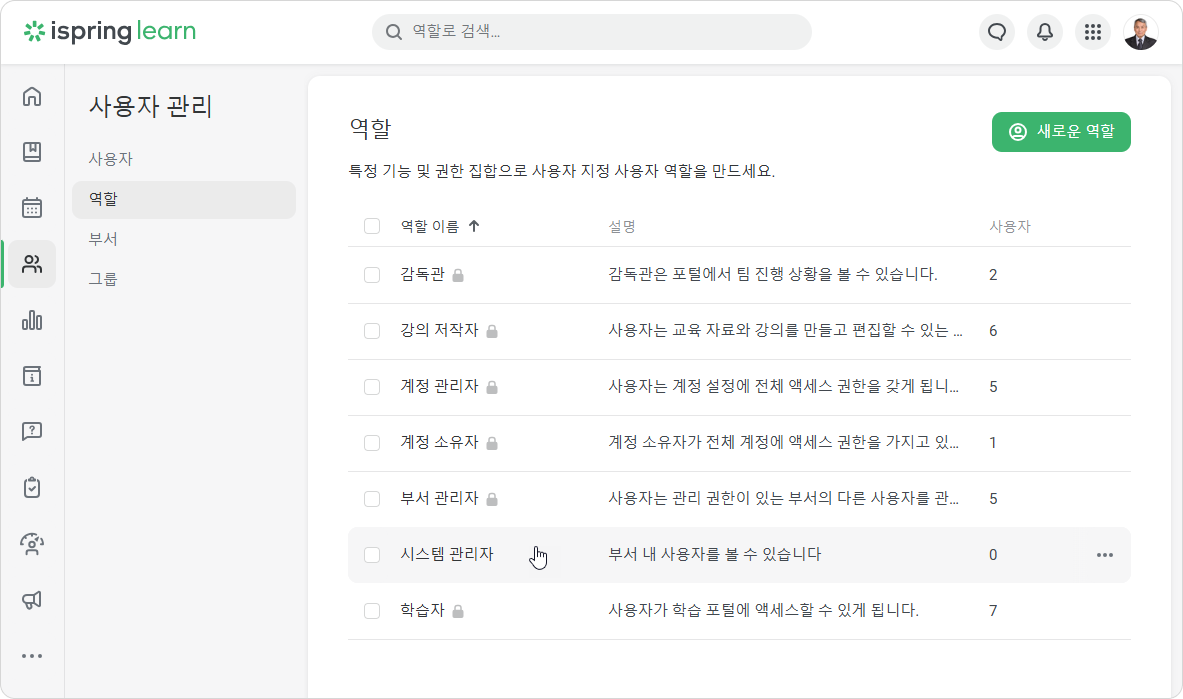The height and width of the screenshot is (699, 1183).
Task: Open the Home icon in sidebar
Action: tap(32, 97)
